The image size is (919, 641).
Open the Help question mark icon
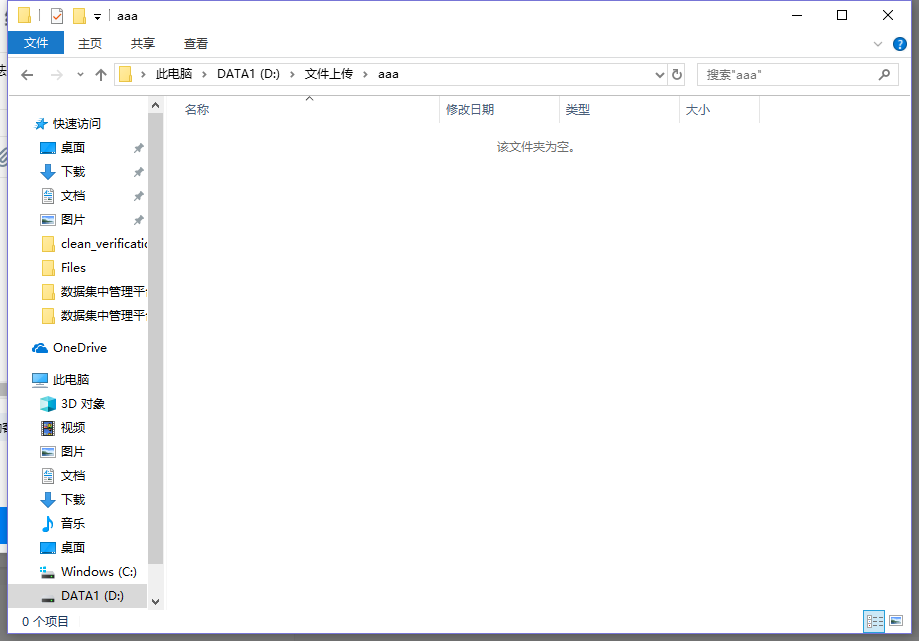[900, 44]
